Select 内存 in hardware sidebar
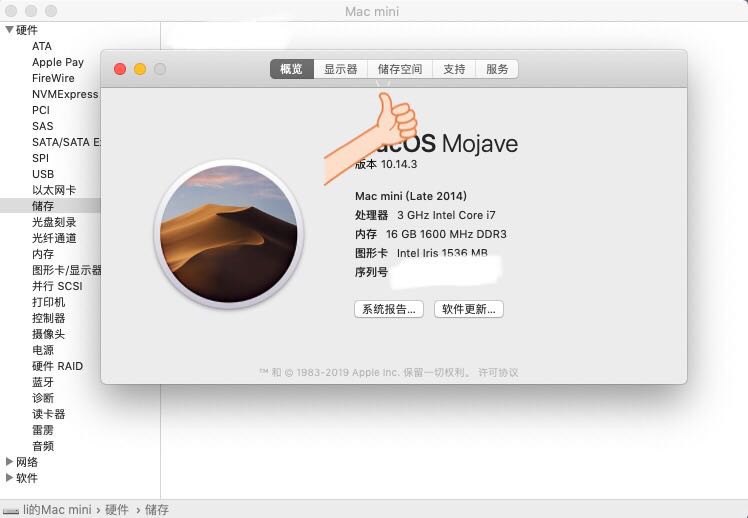This screenshot has height=518, width=748. coord(43,254)
